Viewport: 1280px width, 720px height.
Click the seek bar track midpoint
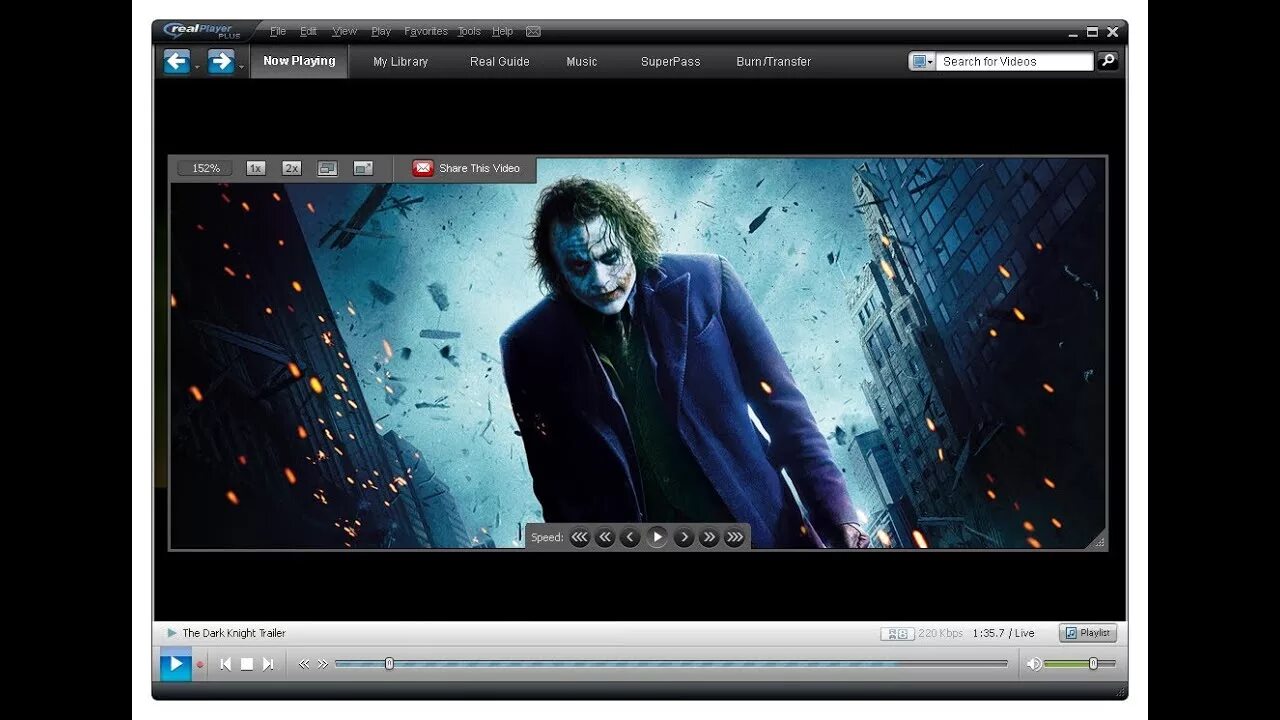click(x=671, y=663)
